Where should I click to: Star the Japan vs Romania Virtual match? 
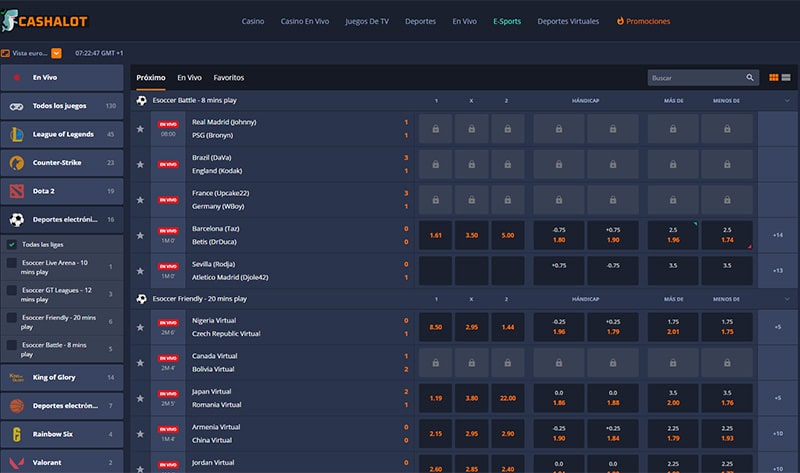pos(140,398)
